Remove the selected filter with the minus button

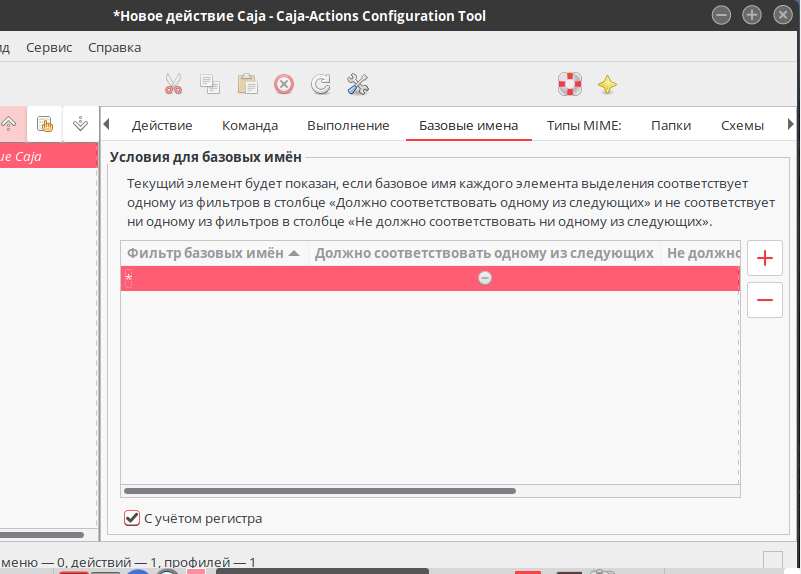765,300
